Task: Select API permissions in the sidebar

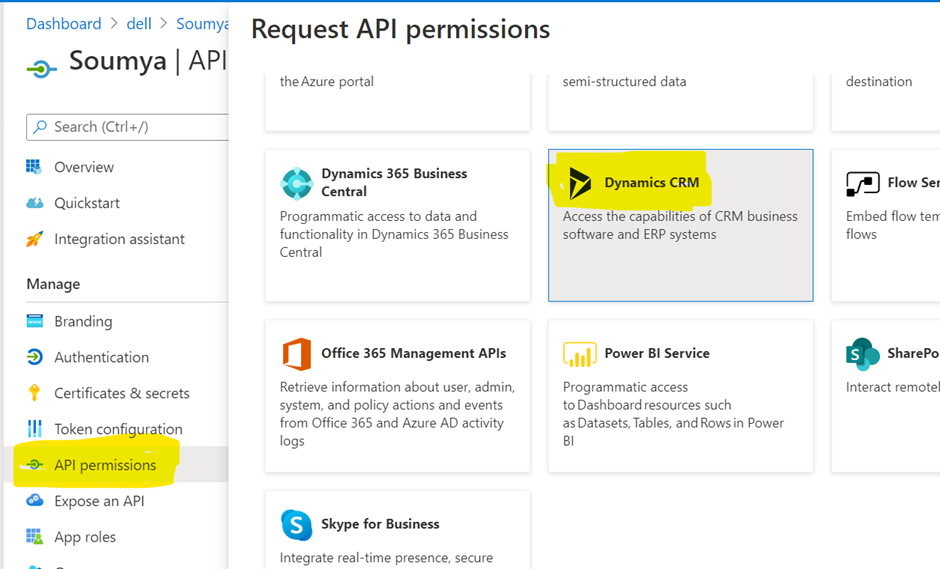Action: tap(105, 465)
